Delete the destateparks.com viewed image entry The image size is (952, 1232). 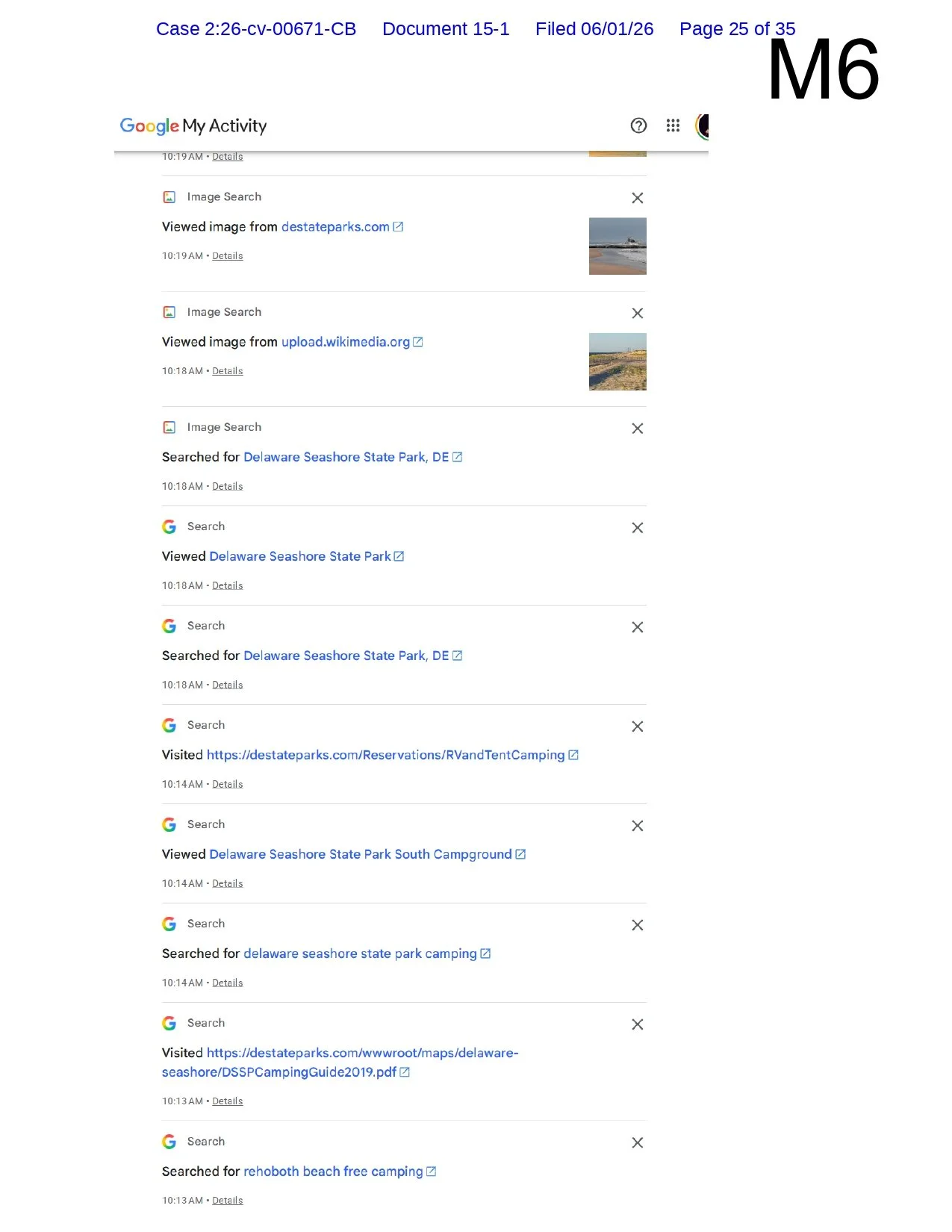(638, 198)
